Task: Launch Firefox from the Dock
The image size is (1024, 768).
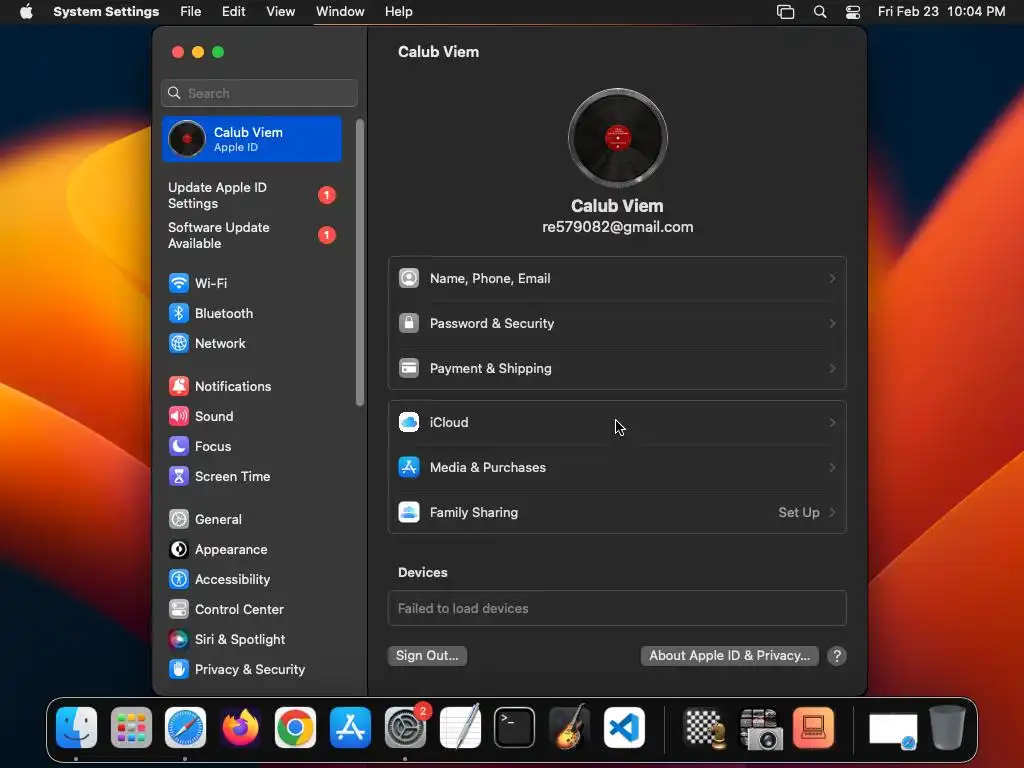Action: (240, 728)
